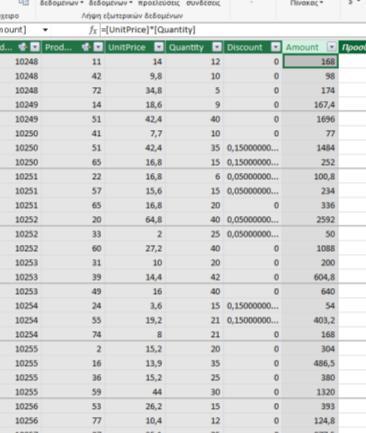Viewport: 366px width, 433px height.
Task: Select product cell 59 in the 10255 row
Action: coord(73,392)
